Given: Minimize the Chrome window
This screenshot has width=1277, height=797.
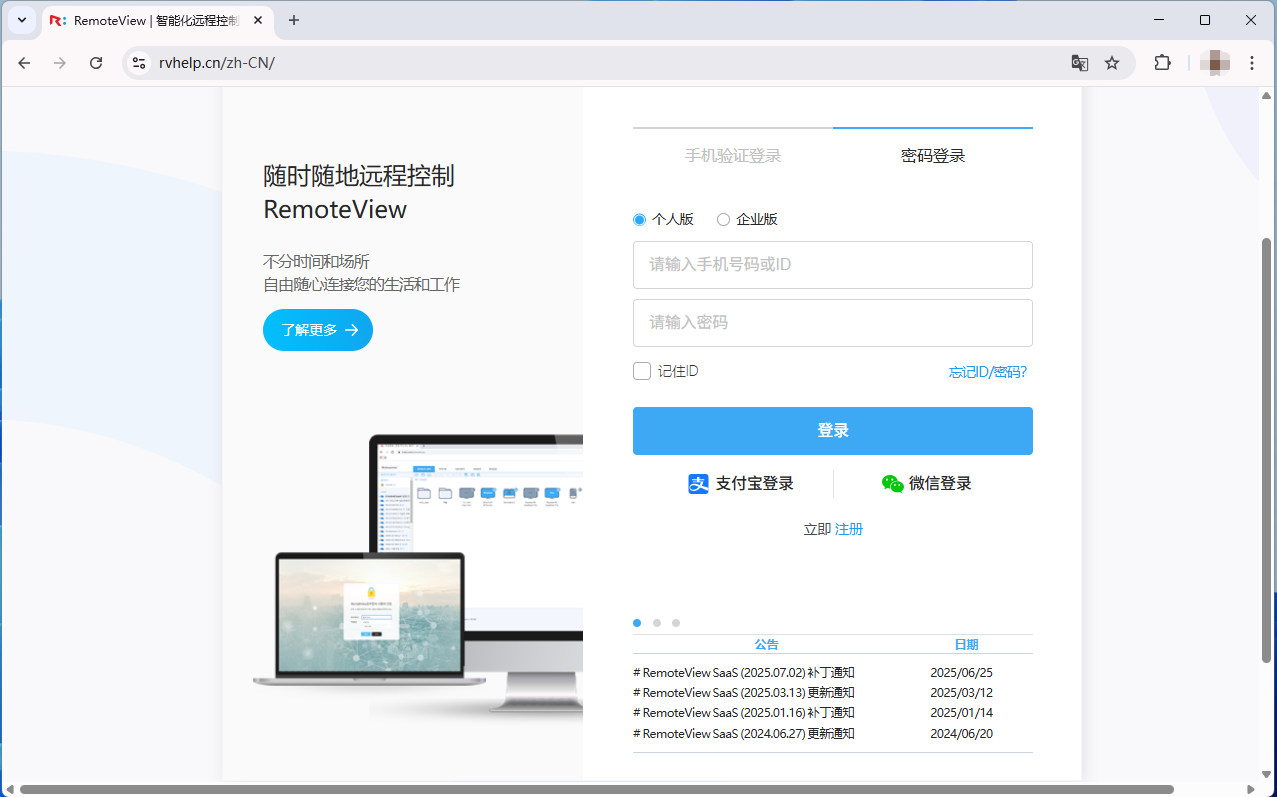Looking at the screenshot, I should [1159, 20].
